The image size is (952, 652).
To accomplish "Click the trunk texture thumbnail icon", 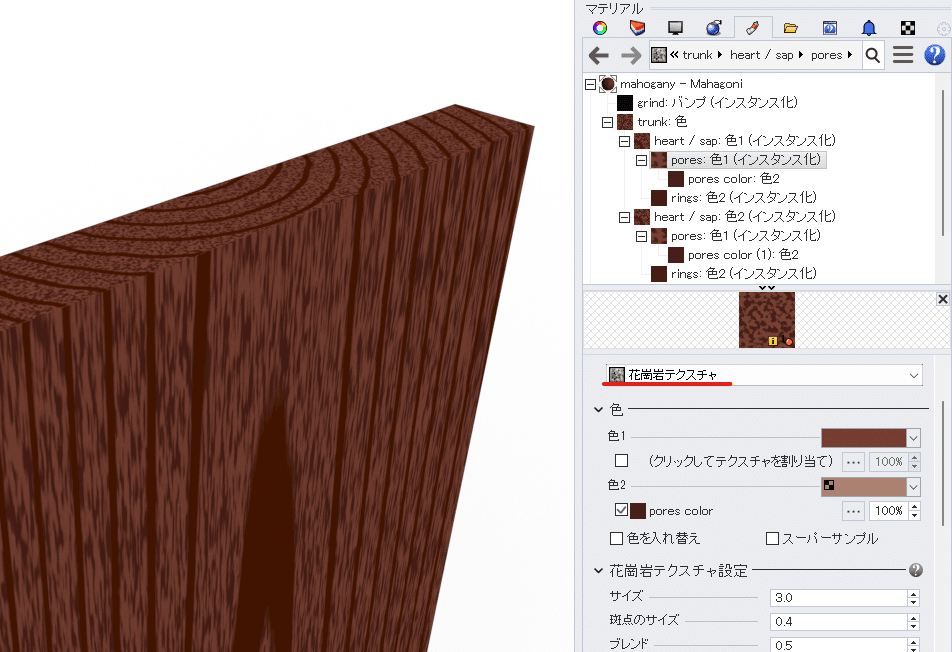I will click(625, 122).
